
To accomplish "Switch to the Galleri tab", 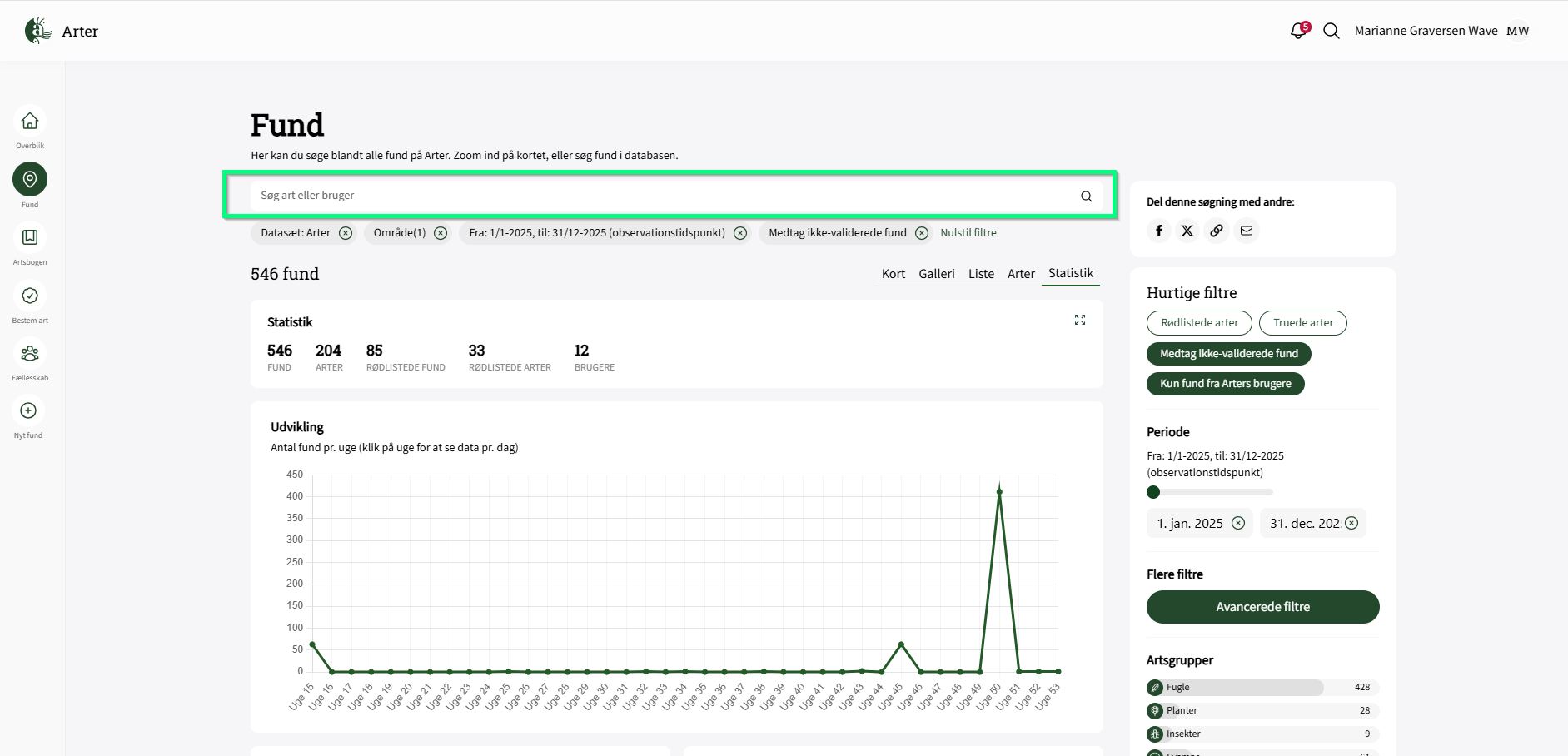I will click(x=936, y=274).
